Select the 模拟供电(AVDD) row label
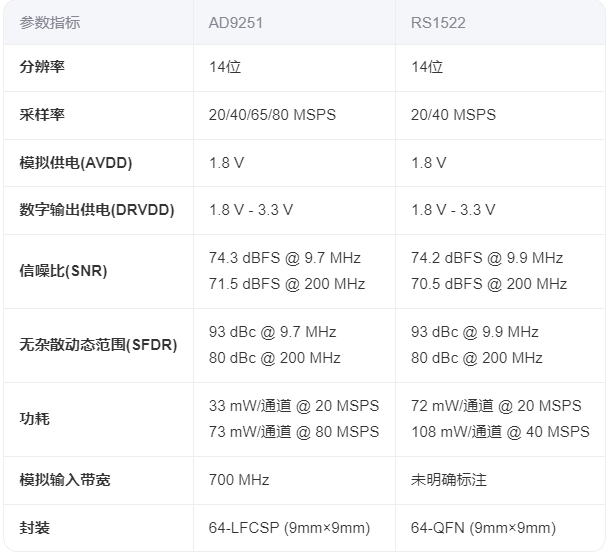 [76, 163]
